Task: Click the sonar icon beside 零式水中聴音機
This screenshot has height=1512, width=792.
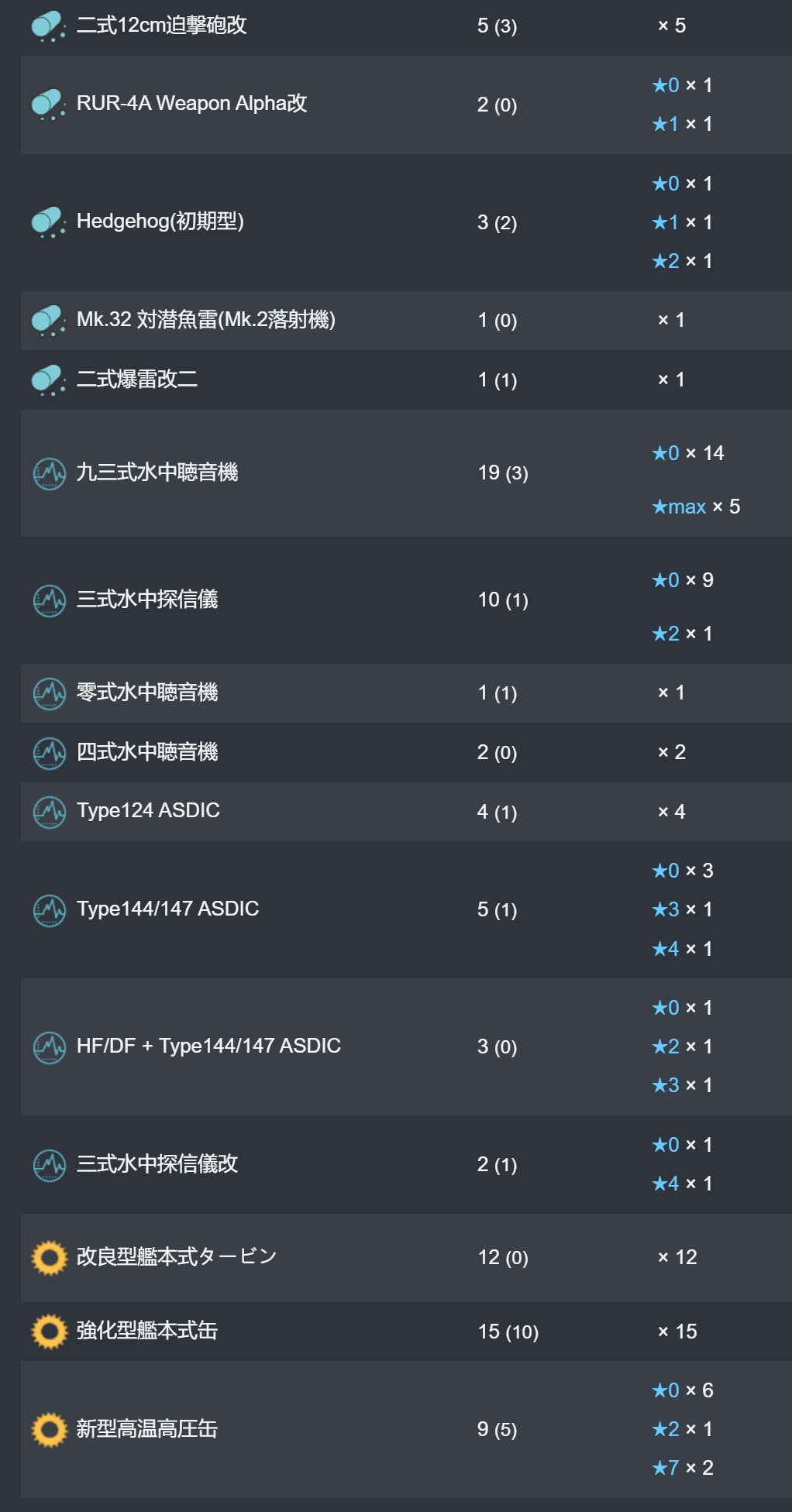Action: [50, 693]
